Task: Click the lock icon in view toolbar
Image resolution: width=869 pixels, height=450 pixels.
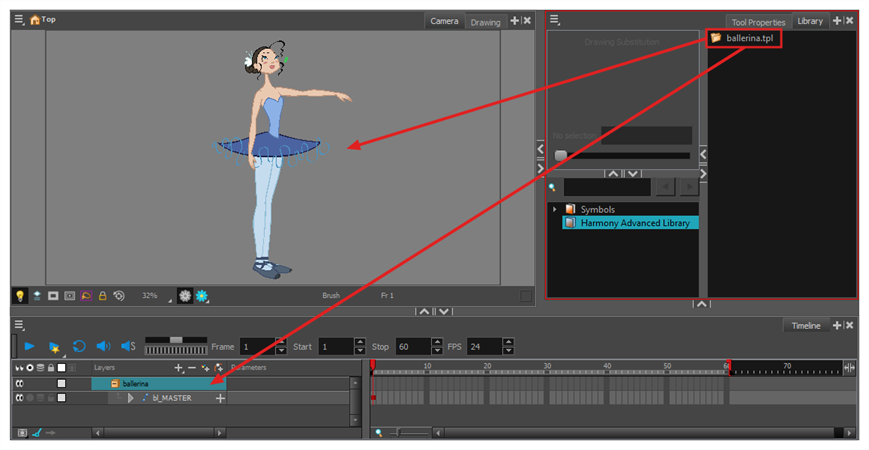Action: pos(102,296)
